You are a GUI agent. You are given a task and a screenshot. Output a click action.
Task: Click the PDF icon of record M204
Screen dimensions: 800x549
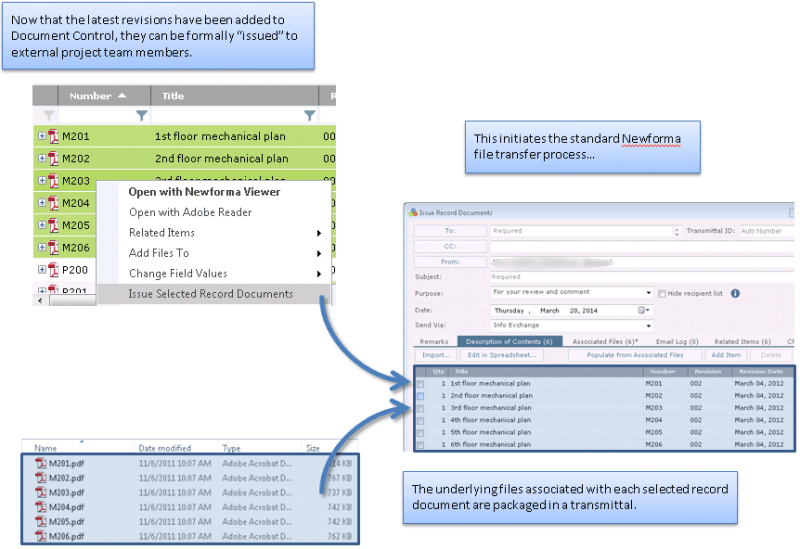[x=54, y=204]
